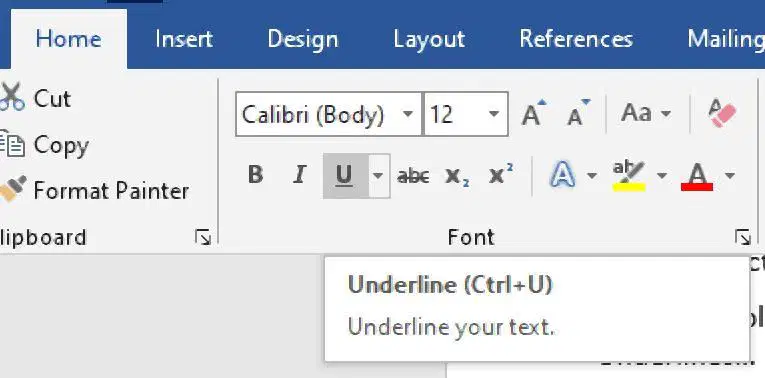The width and height of the screenshot is (765, 378).
Task: Expand the underline style dropdown arrow
Action: pos(379,176)
